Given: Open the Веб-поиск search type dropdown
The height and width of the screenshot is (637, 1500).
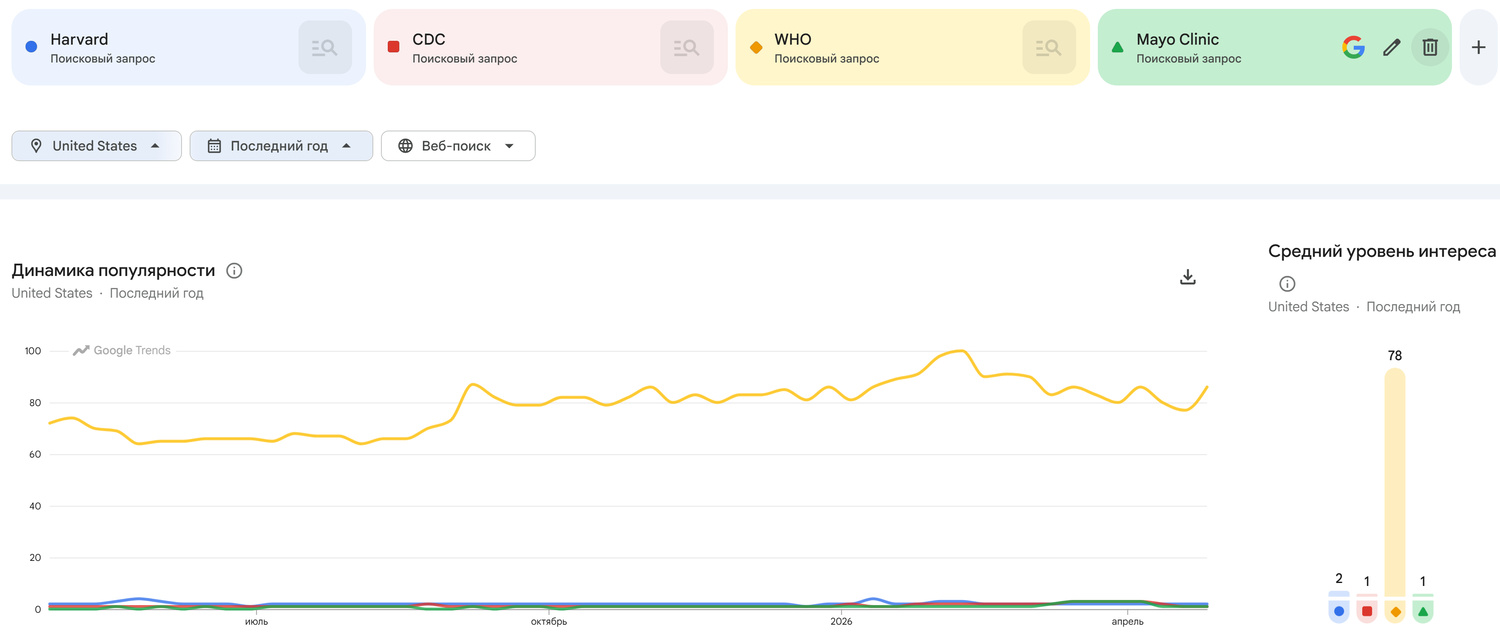Looking at the screenshot, I should pos(458,145).
